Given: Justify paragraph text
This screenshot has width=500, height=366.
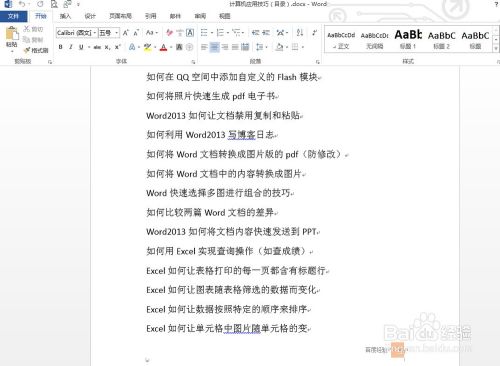Looking at the screenshot, I should [235, 47].
